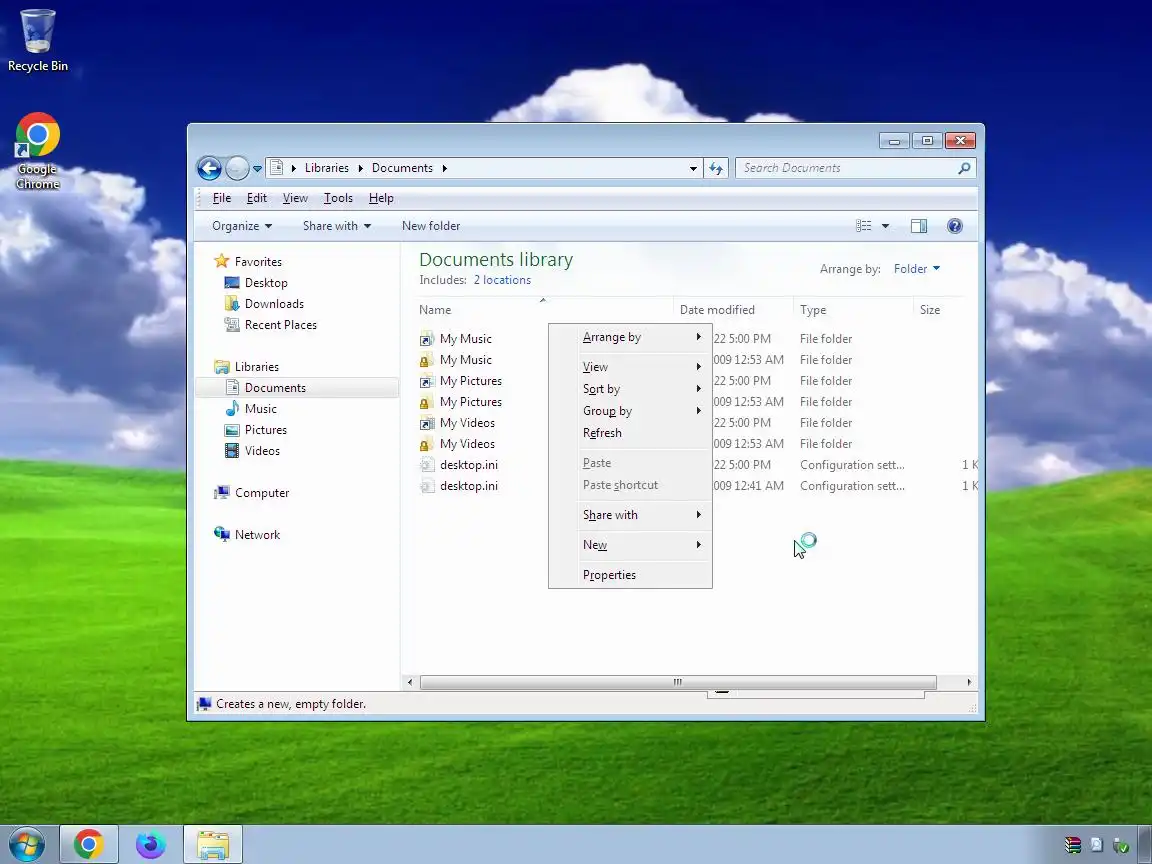Viewport: 1152px width, 864px height.
Task: Click the 2 locations link
Action: [x=502, y=280]
